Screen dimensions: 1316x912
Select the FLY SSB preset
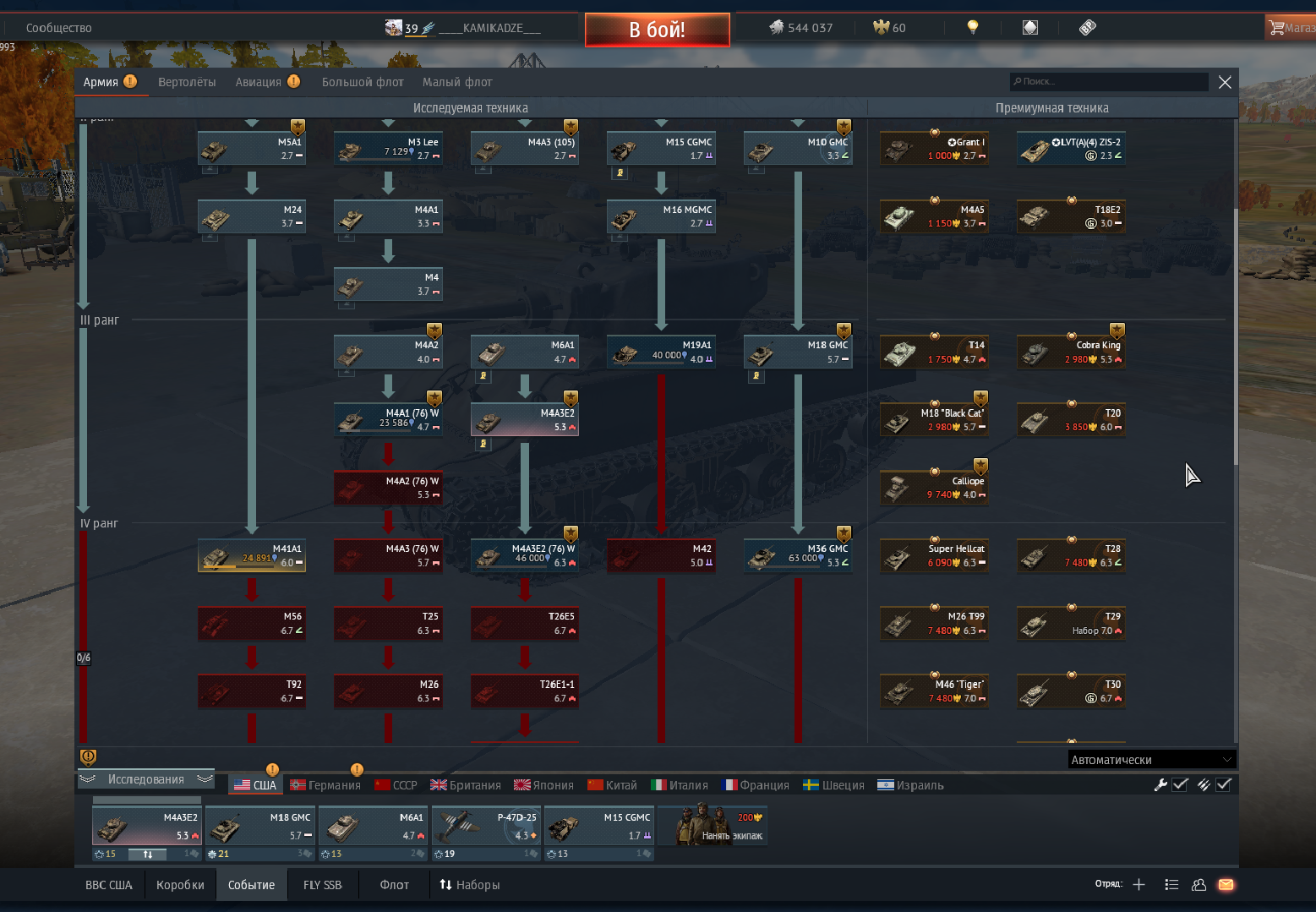[322, 885]
